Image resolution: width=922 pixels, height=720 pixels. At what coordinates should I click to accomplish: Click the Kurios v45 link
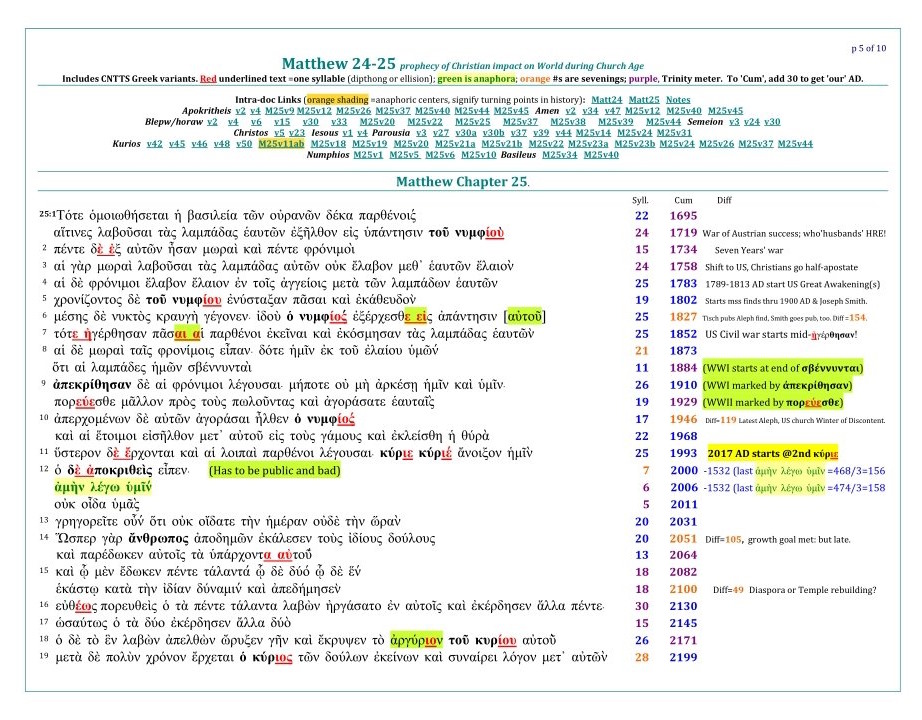176,144
